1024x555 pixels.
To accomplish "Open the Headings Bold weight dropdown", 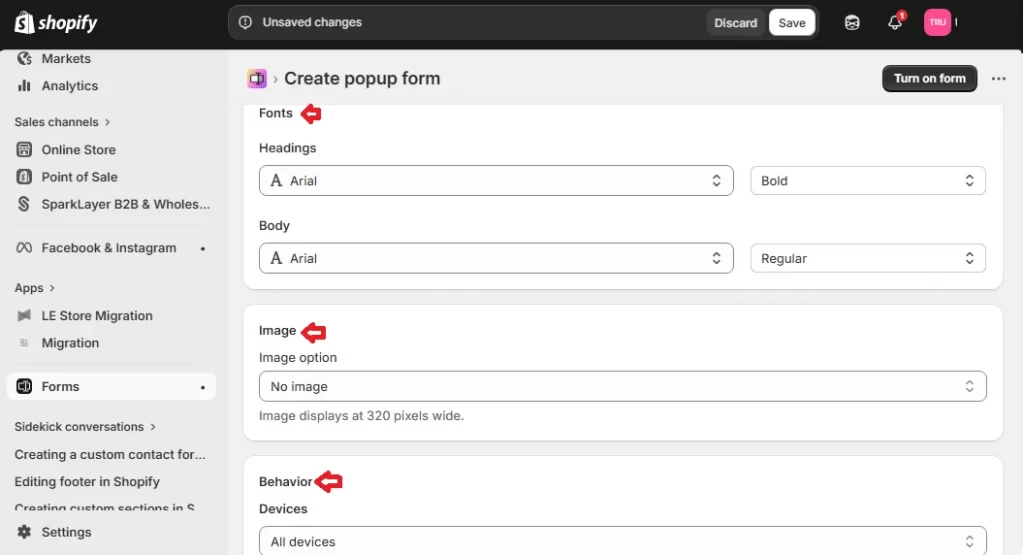I will pyautogui.click(x=868, y=181).
